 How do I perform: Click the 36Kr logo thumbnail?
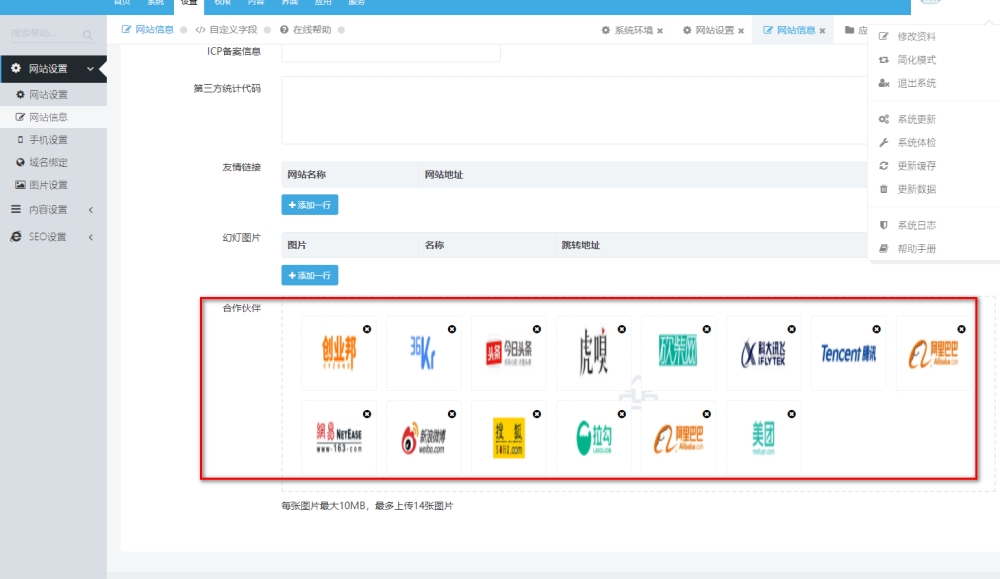coord(423,353)
